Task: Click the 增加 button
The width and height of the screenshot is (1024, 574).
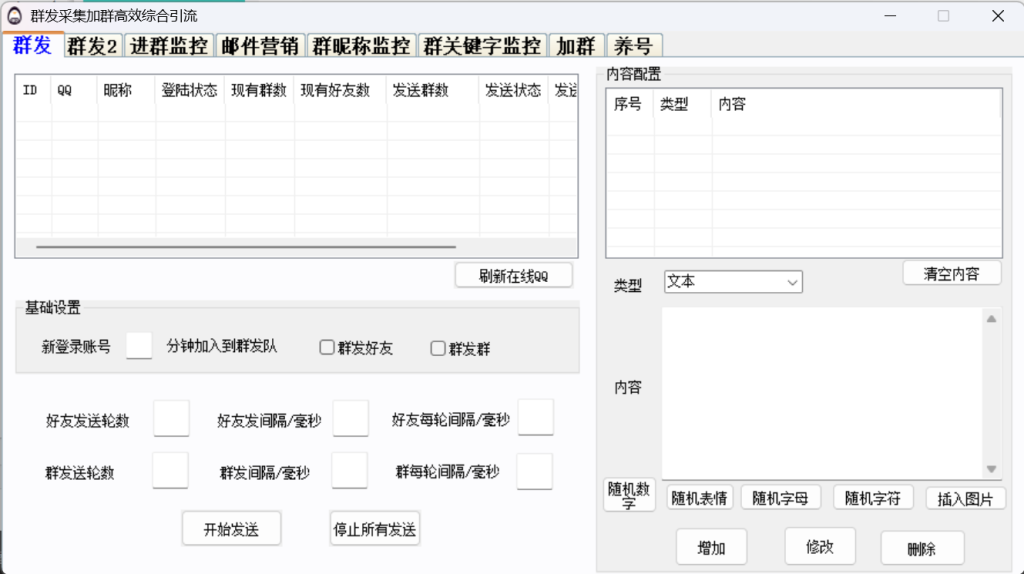Action: (x=711, y=547)
